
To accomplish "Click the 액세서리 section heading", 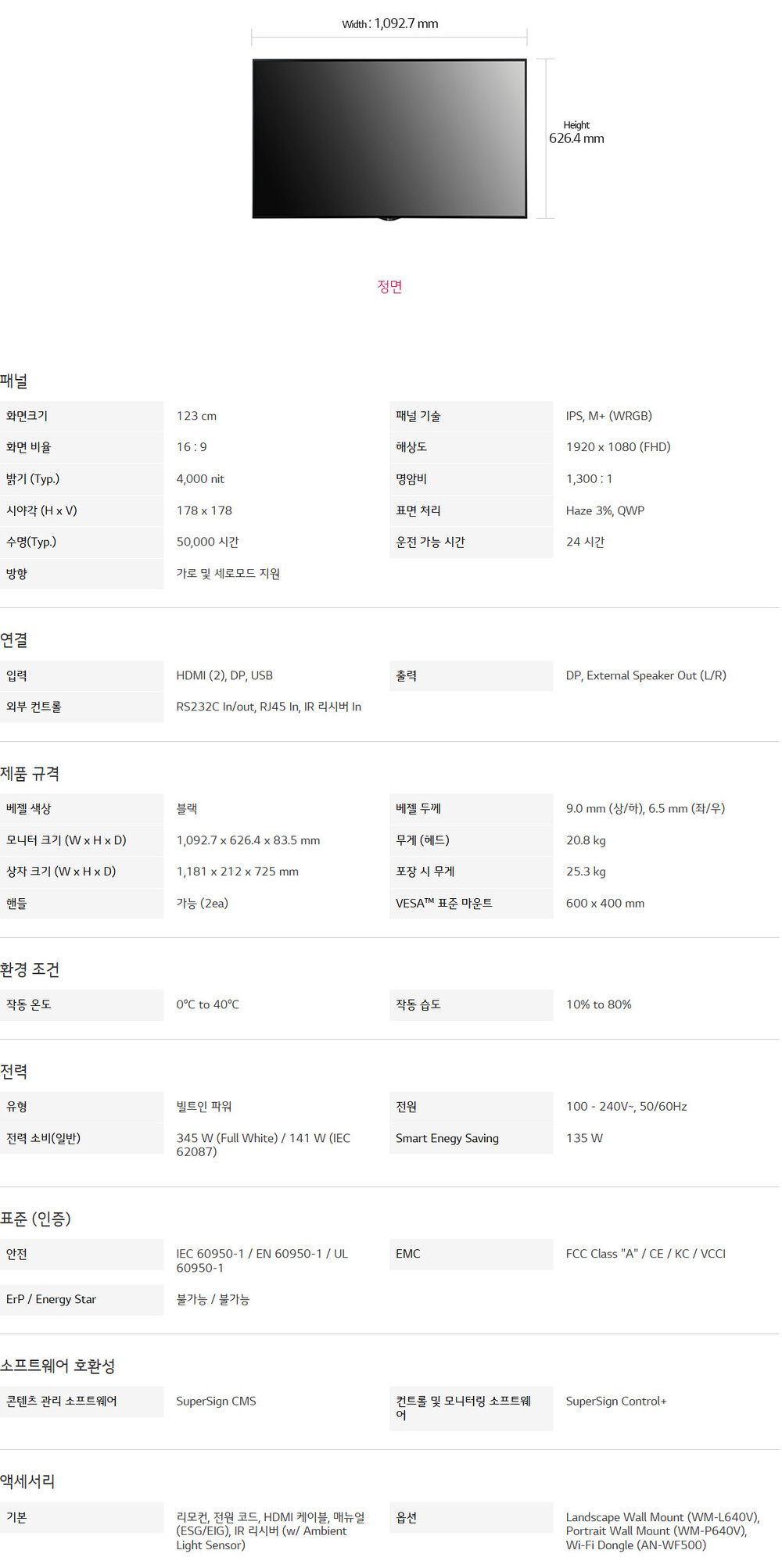I will point(27,1481).
